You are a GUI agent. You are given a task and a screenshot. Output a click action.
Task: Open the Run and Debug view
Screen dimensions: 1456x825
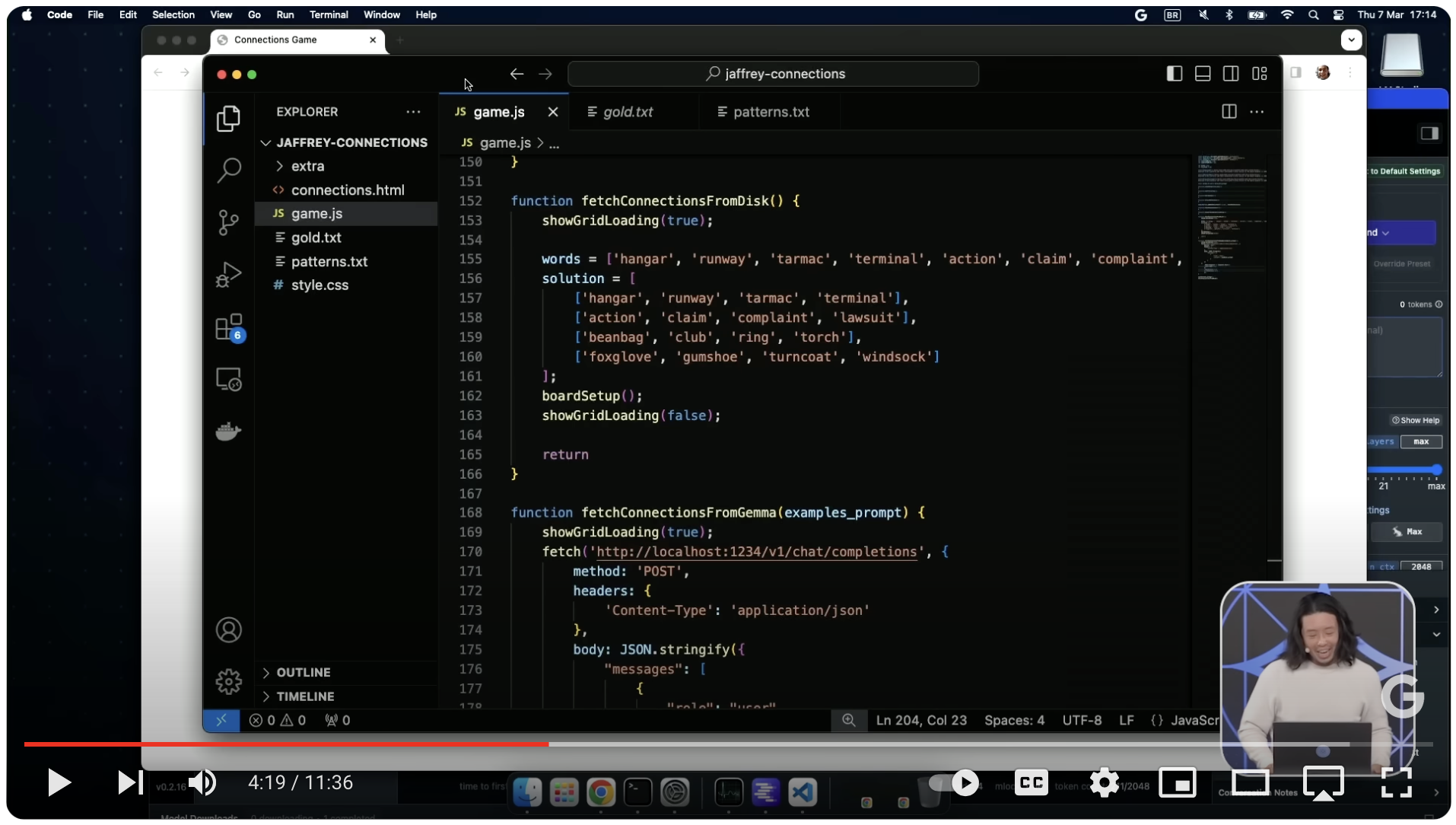[228, 275]
